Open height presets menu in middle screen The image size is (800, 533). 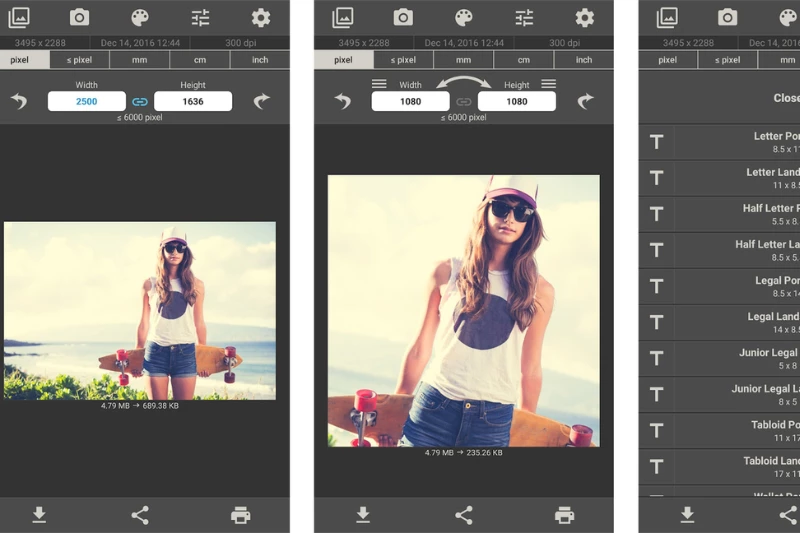click(548, 84)
